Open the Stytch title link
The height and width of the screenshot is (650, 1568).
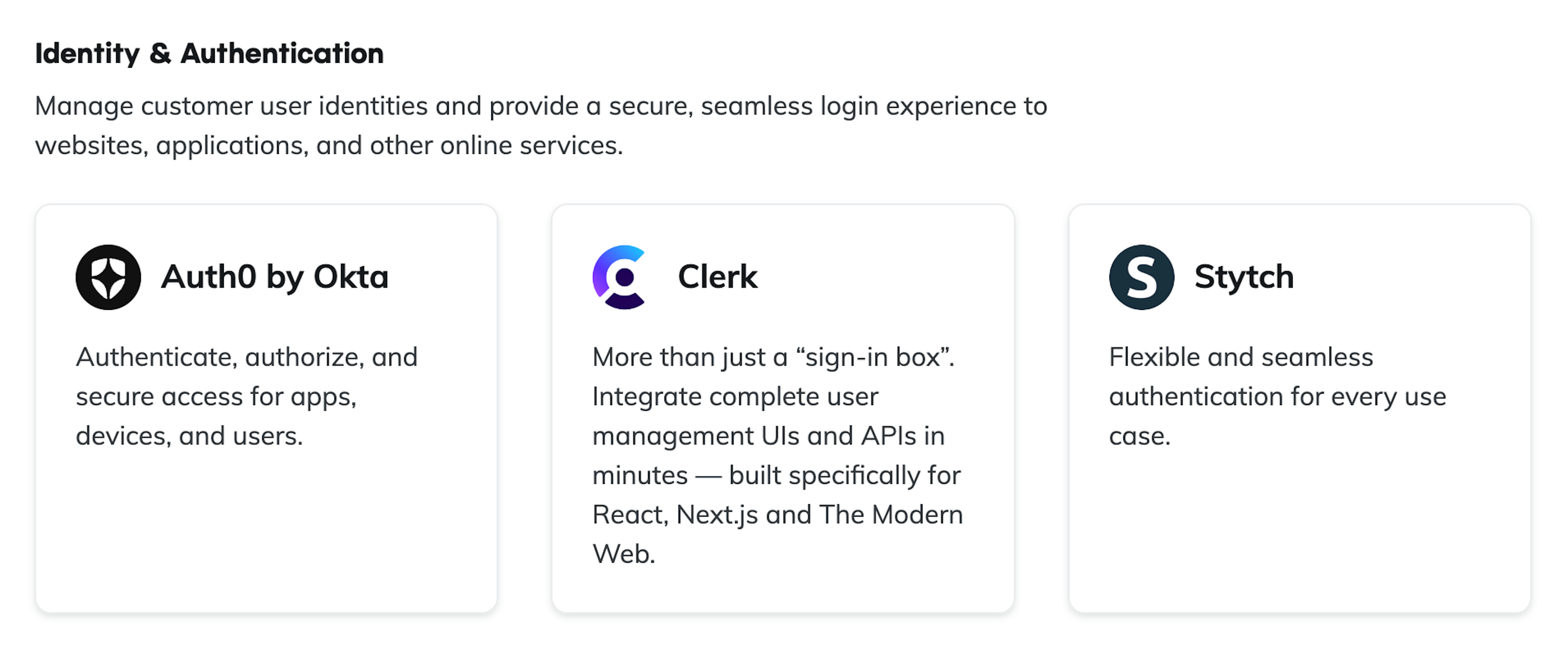pyautogui.click(x=1243, y=277)
